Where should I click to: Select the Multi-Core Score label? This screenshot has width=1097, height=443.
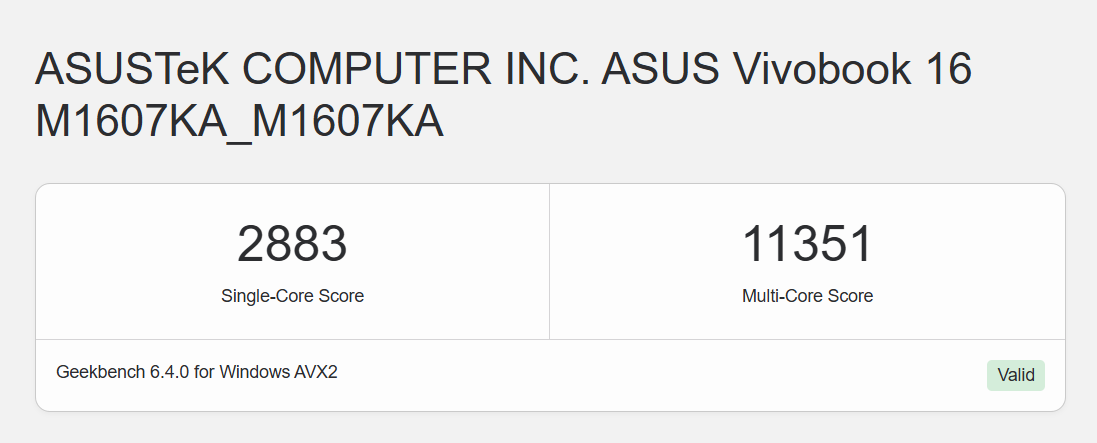tap(807, 296)
